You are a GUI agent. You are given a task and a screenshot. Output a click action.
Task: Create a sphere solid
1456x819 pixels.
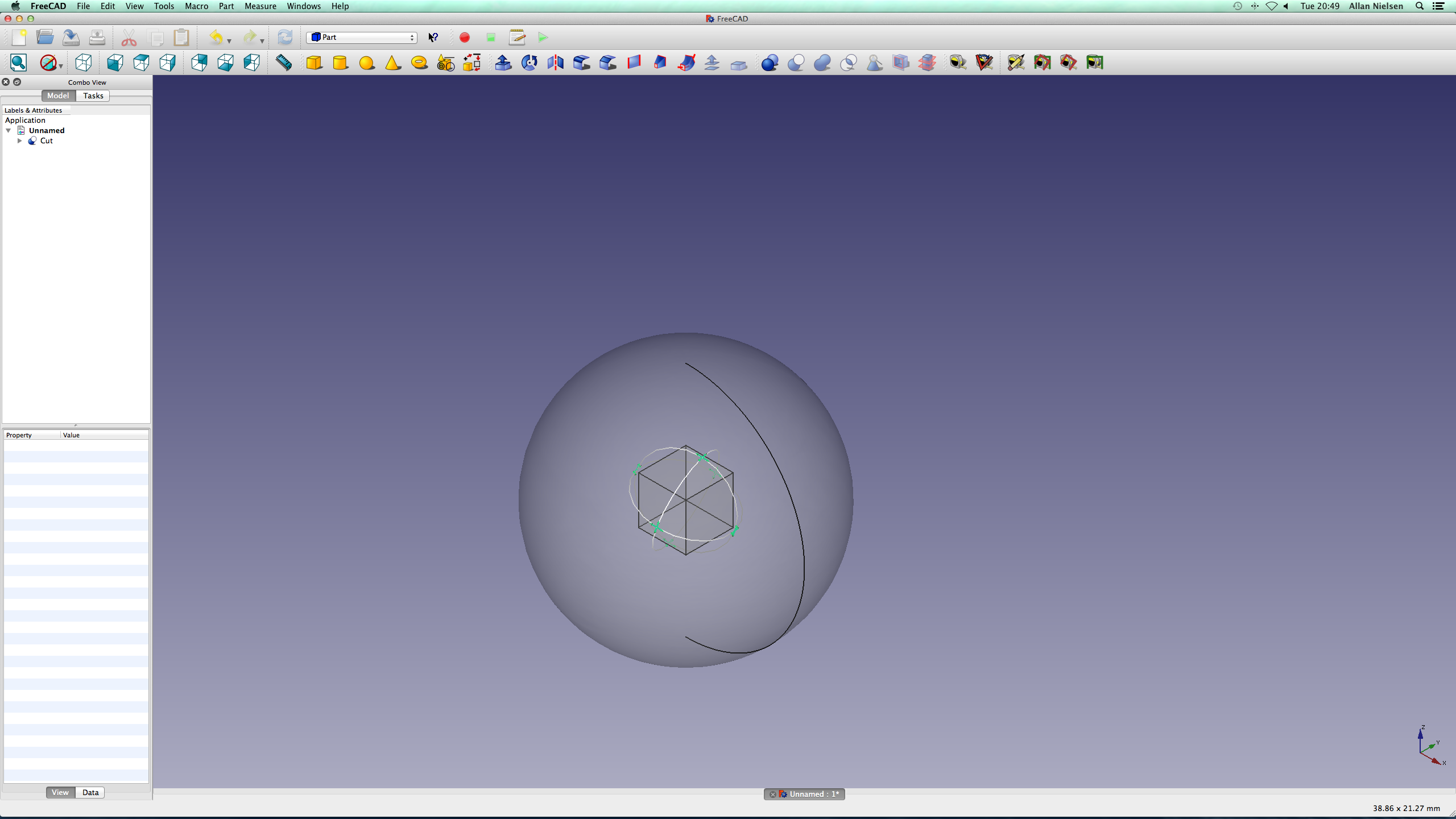click(367, 63)
